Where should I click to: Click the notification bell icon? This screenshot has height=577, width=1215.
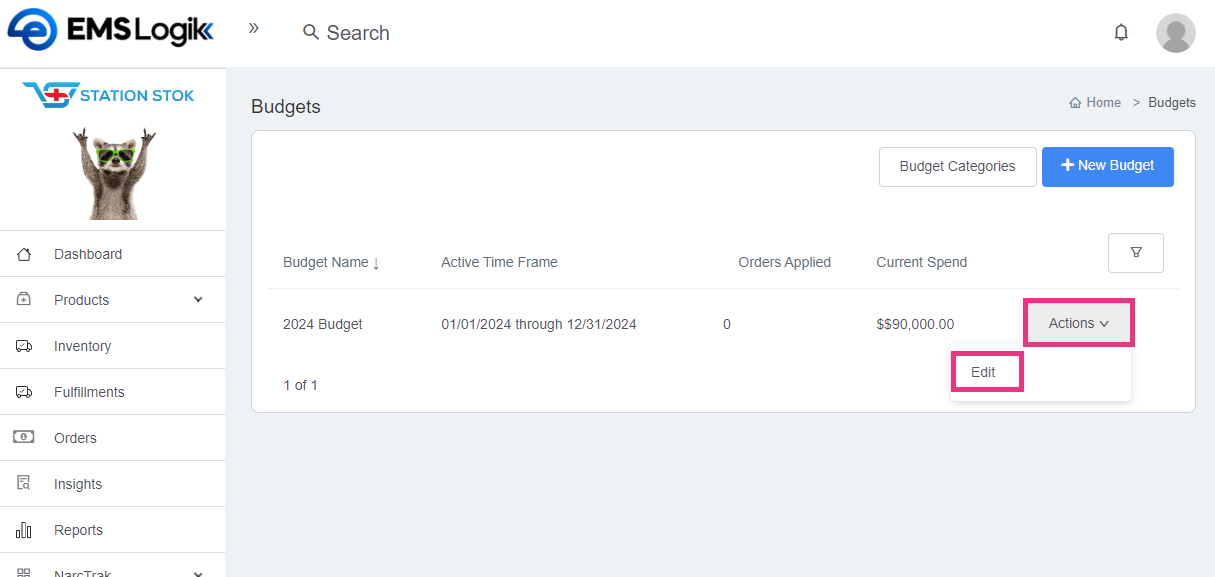point(1121,32)
